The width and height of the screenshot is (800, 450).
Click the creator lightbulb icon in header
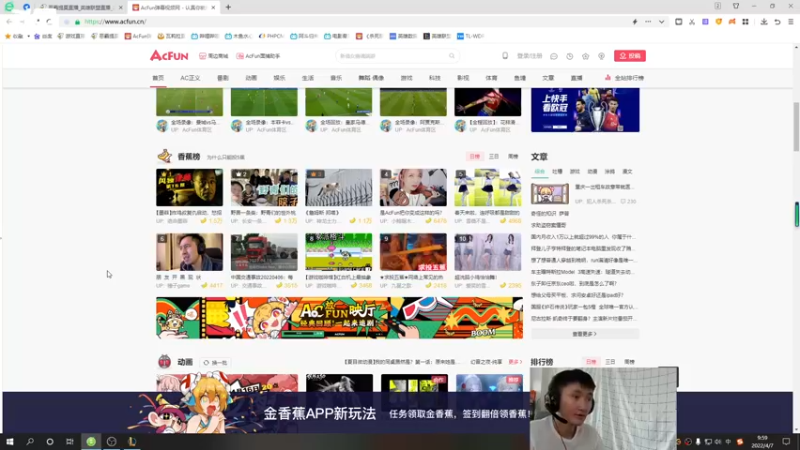tap(602, 56)
